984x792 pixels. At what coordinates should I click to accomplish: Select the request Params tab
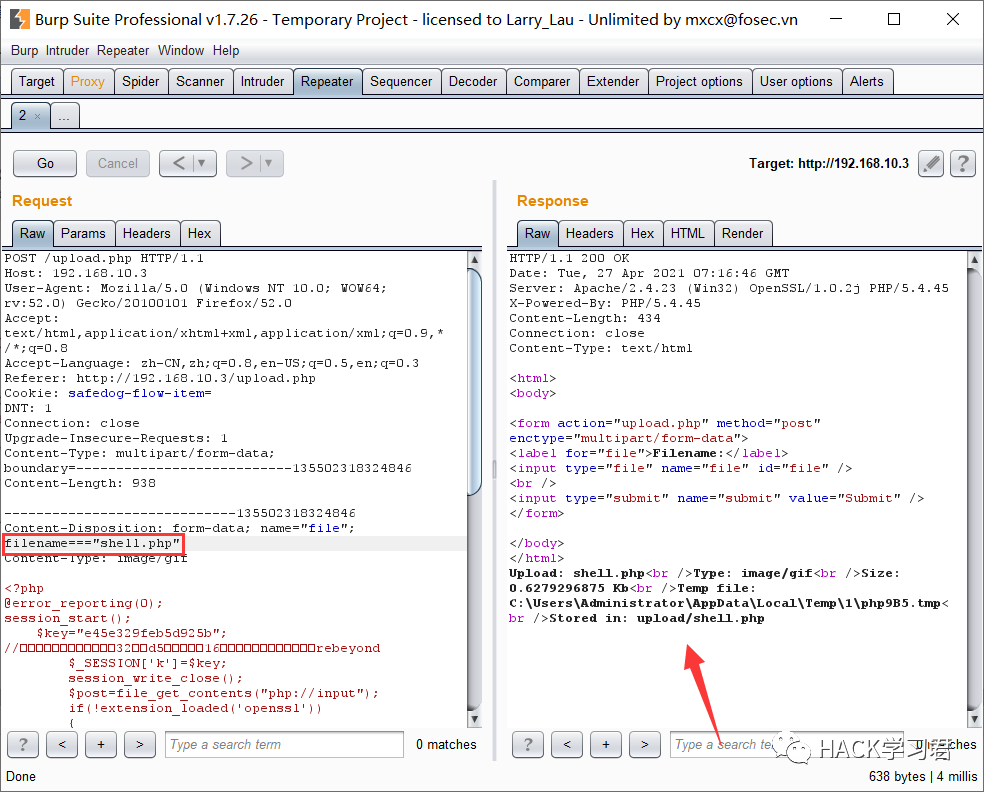tap(83, 233)
